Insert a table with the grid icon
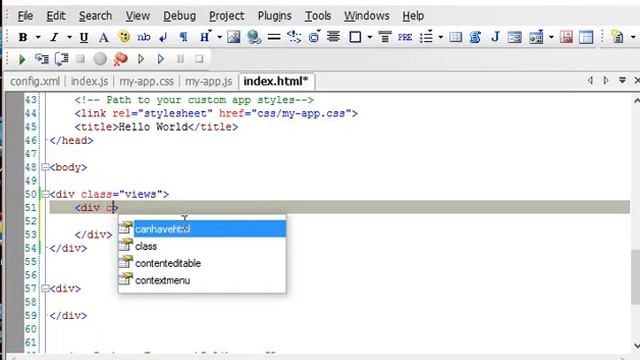 click(456, 37)
